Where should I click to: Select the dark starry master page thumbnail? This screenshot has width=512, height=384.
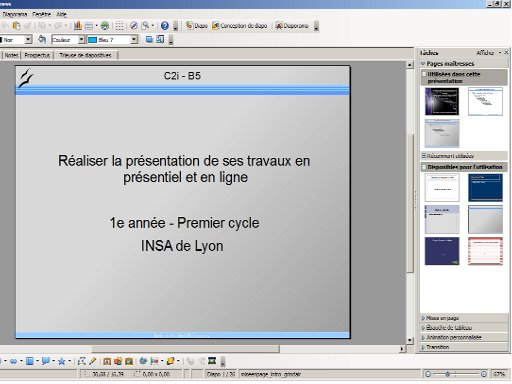442,101
